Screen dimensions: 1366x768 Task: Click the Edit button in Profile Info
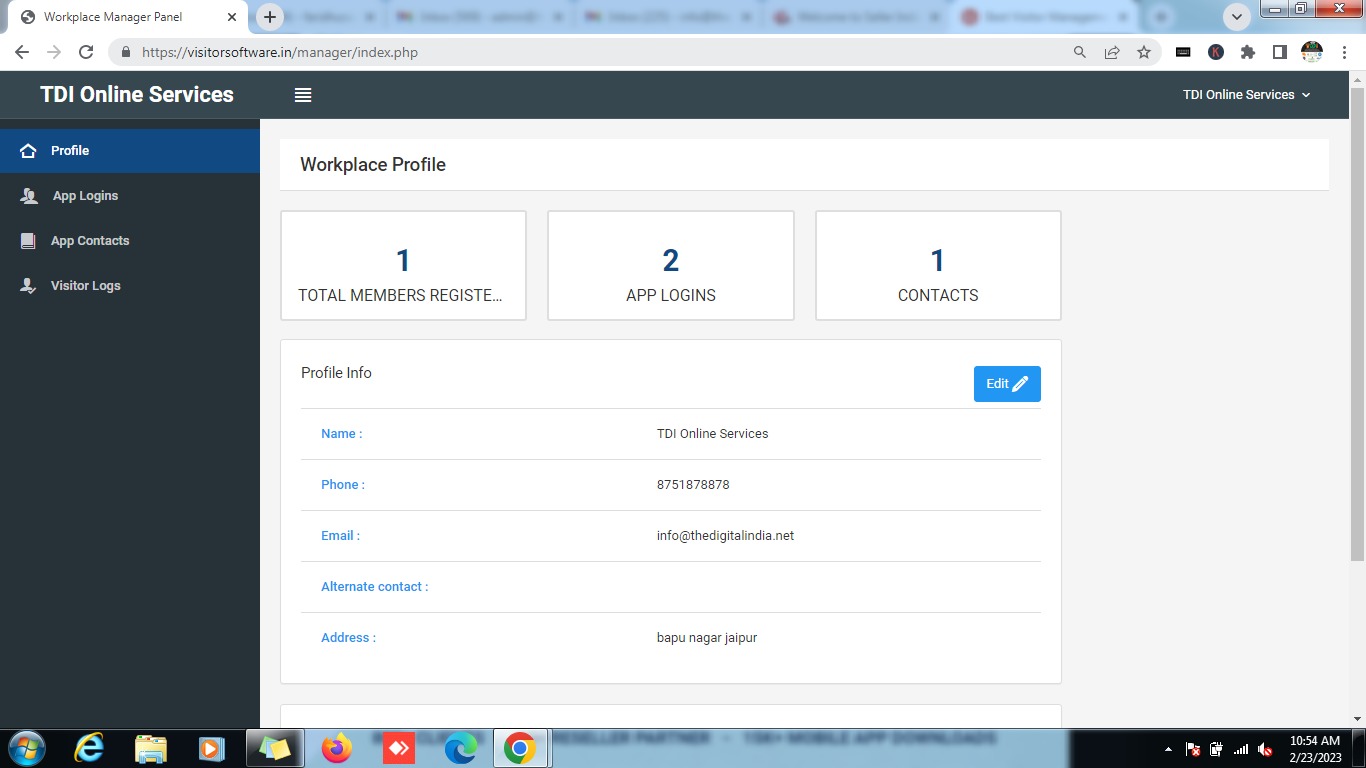click(1007, 384)
